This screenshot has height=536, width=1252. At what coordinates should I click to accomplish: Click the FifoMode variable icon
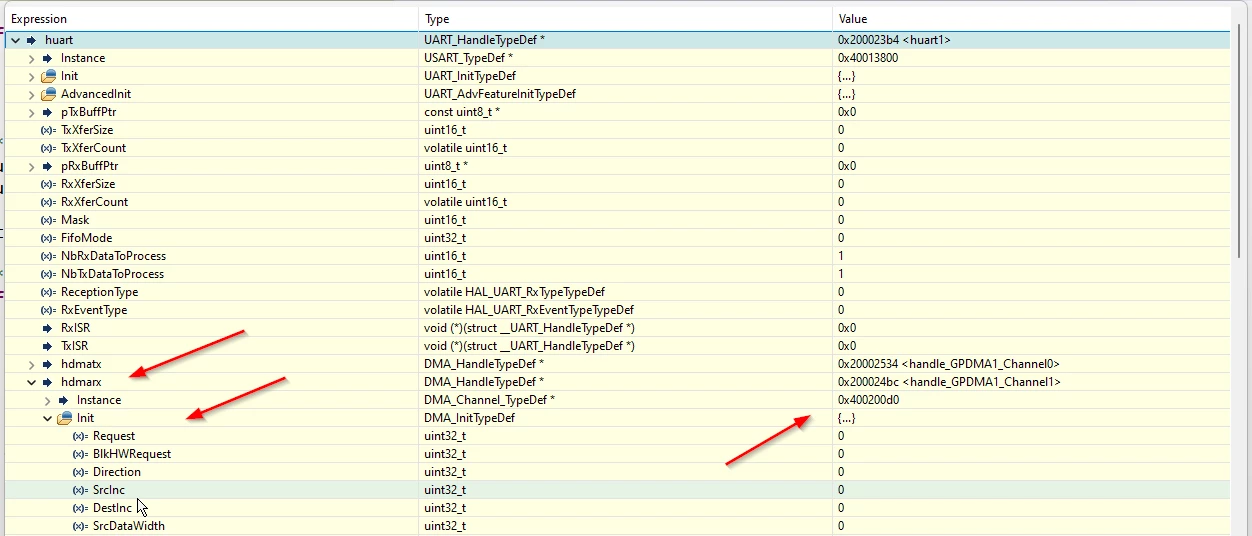pos(48,238)
